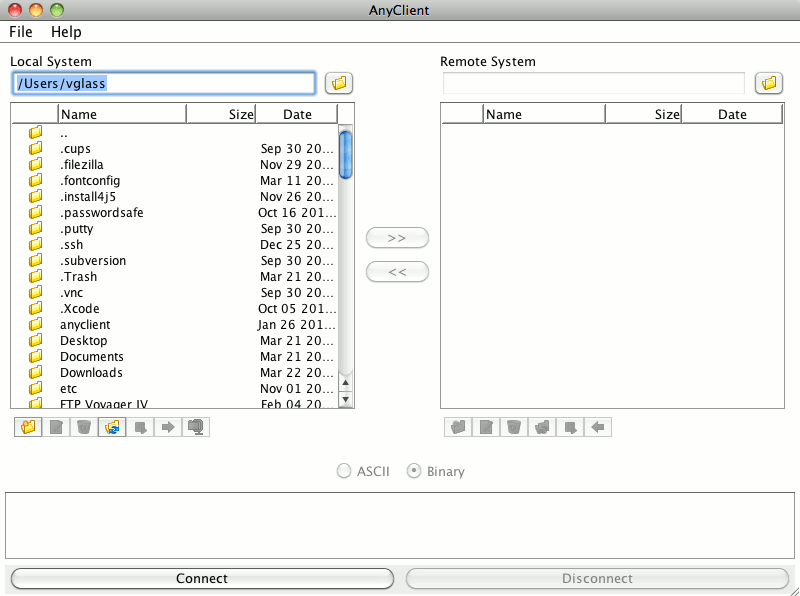Click the Connect button
The image size is (800, 596).
click(x=202, y=578)
